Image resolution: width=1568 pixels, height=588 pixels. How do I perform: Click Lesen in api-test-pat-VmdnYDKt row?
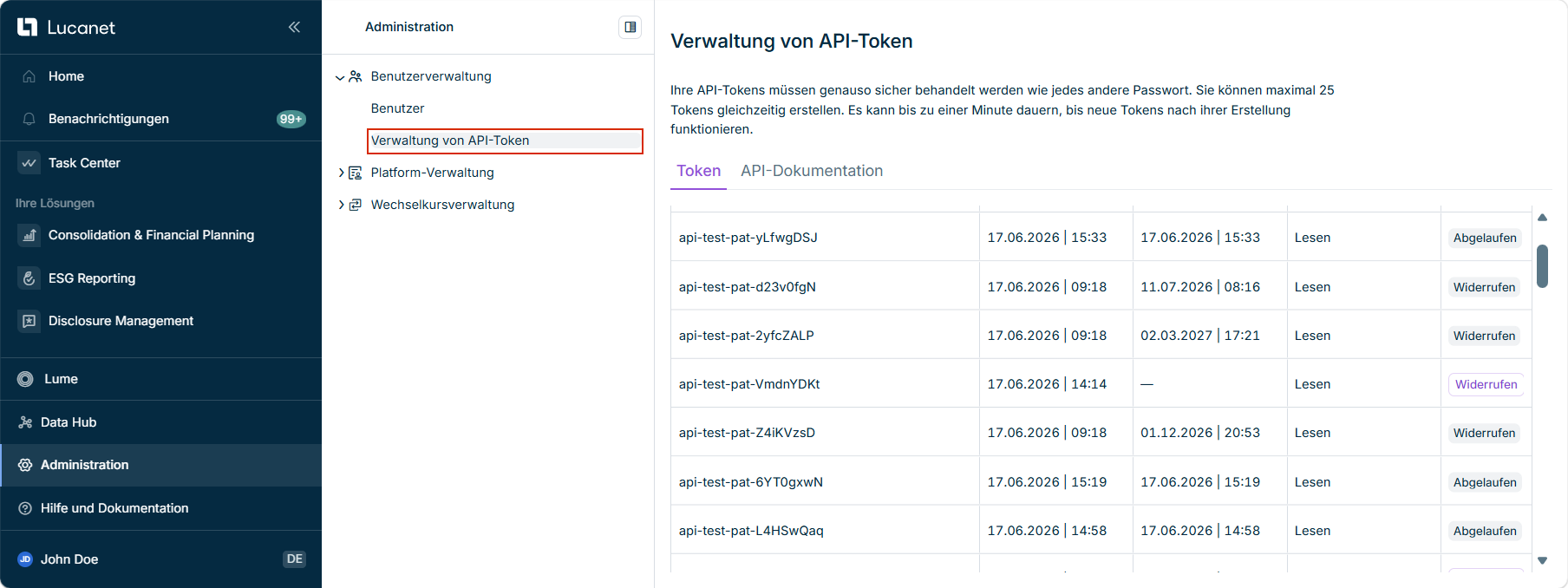[1312, 384]
